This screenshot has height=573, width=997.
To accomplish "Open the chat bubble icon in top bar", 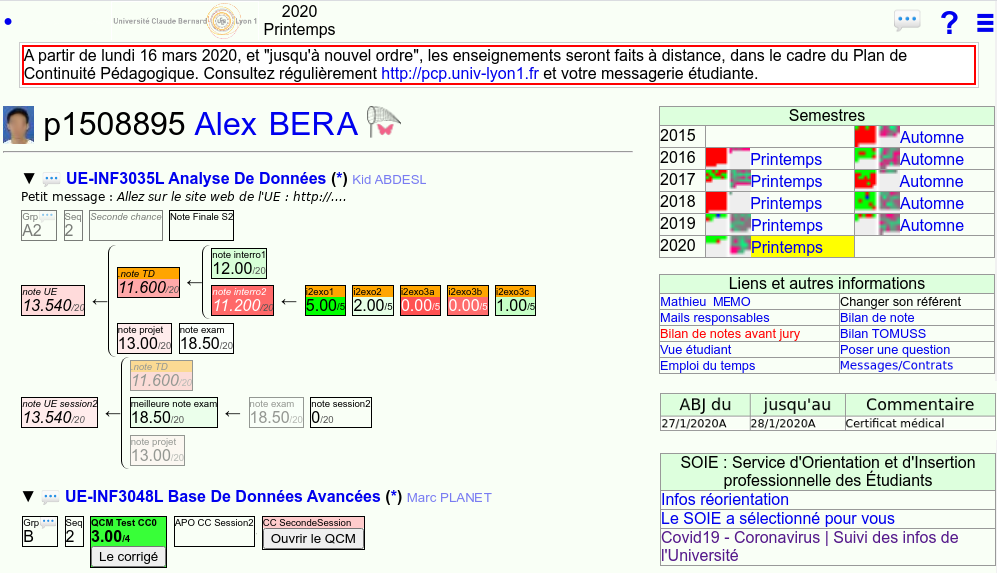I will (906, 21).
